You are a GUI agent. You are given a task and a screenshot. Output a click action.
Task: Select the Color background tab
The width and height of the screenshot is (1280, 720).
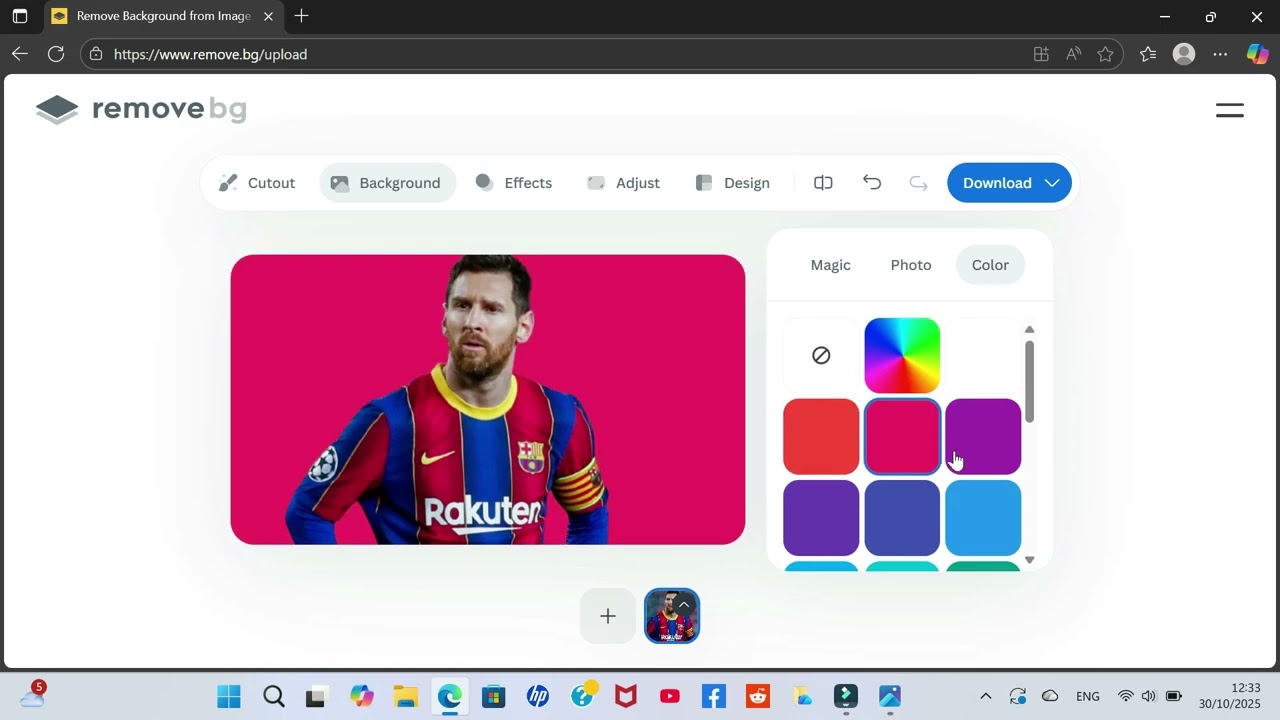tap(990, 265)
